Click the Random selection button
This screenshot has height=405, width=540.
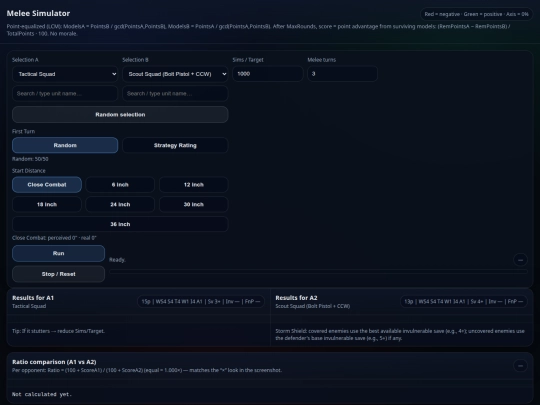(120, 115)
